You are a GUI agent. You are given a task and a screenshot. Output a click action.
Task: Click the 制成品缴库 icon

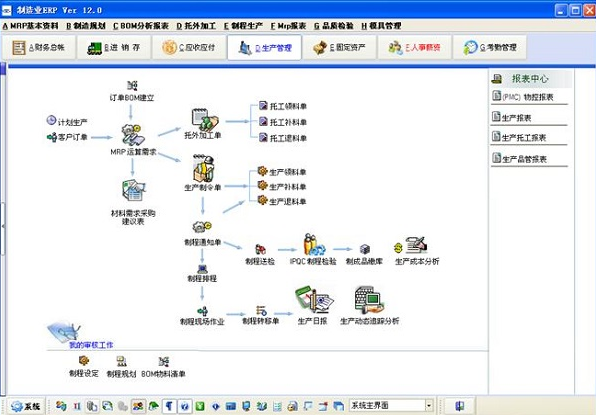(365, 249)
